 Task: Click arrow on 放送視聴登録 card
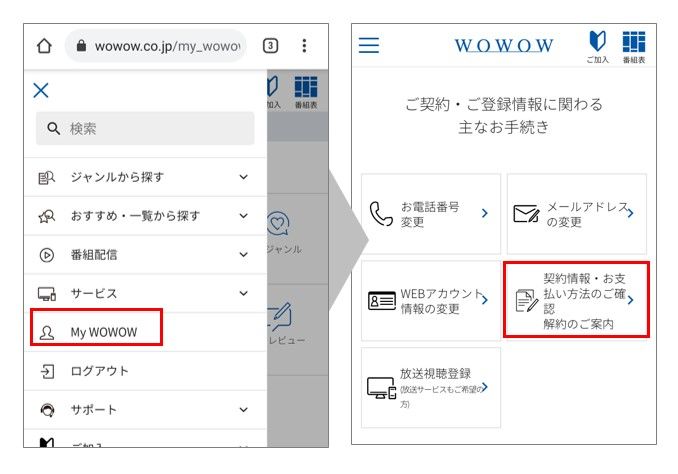pyautogui.click(x=485, y=387)
